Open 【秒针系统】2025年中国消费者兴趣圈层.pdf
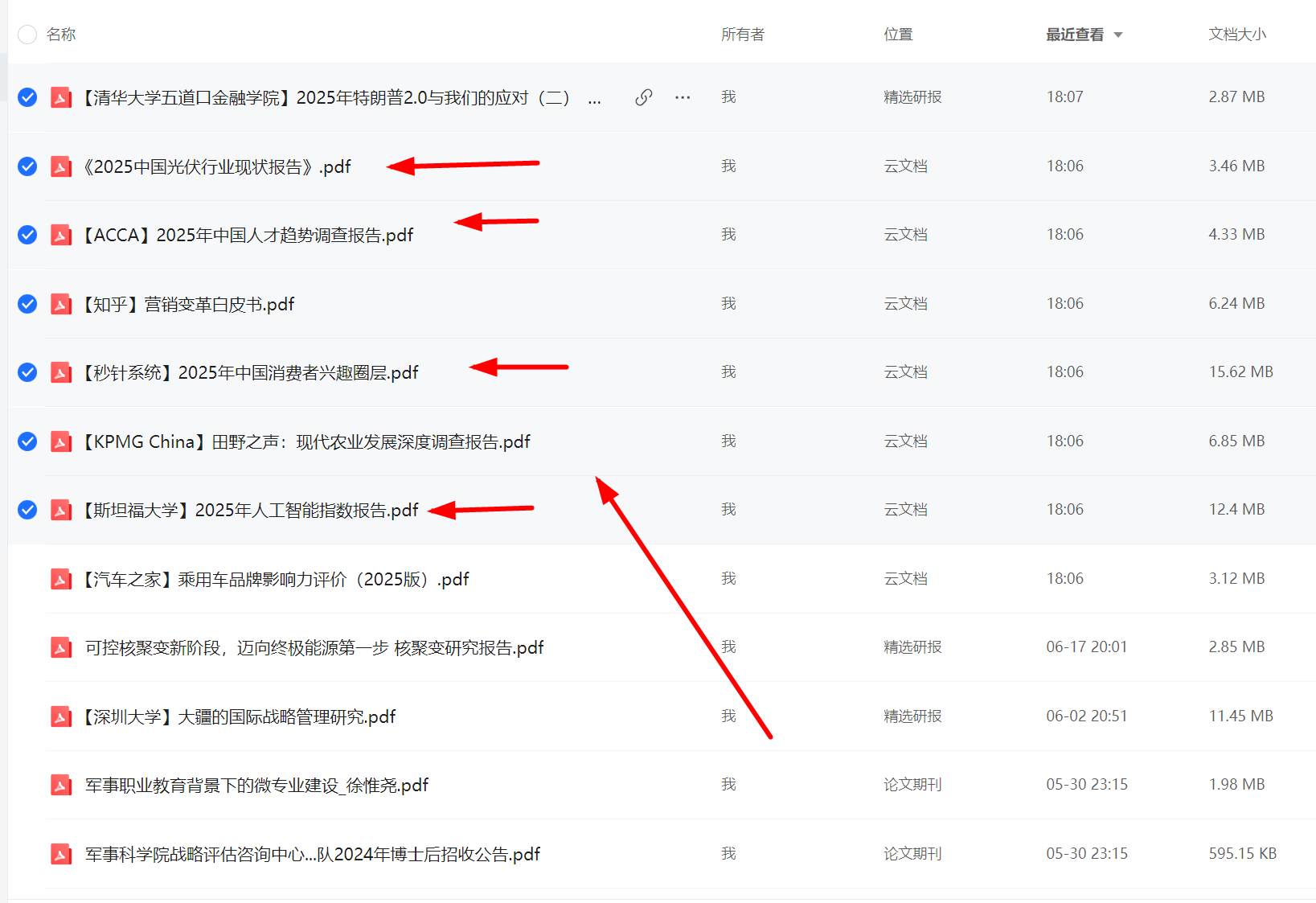Screen dimensions: 1316x903 251,372
